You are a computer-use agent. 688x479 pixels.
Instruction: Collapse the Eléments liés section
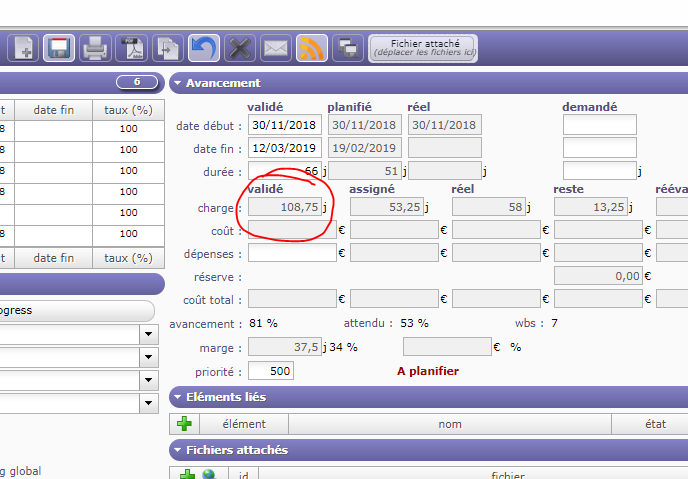click(x=178, y=397)
